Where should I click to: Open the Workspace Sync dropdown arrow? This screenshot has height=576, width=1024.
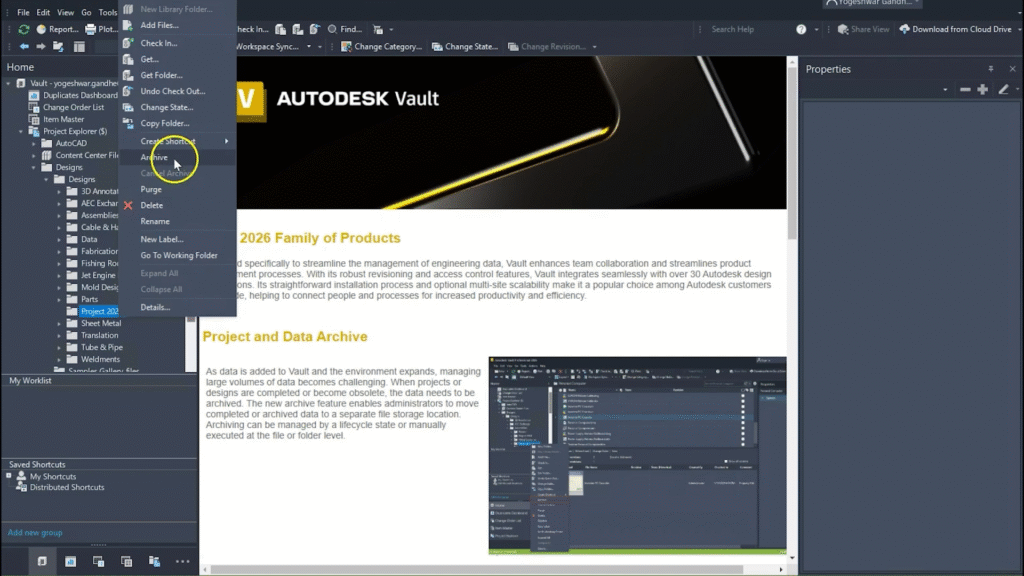309,47
